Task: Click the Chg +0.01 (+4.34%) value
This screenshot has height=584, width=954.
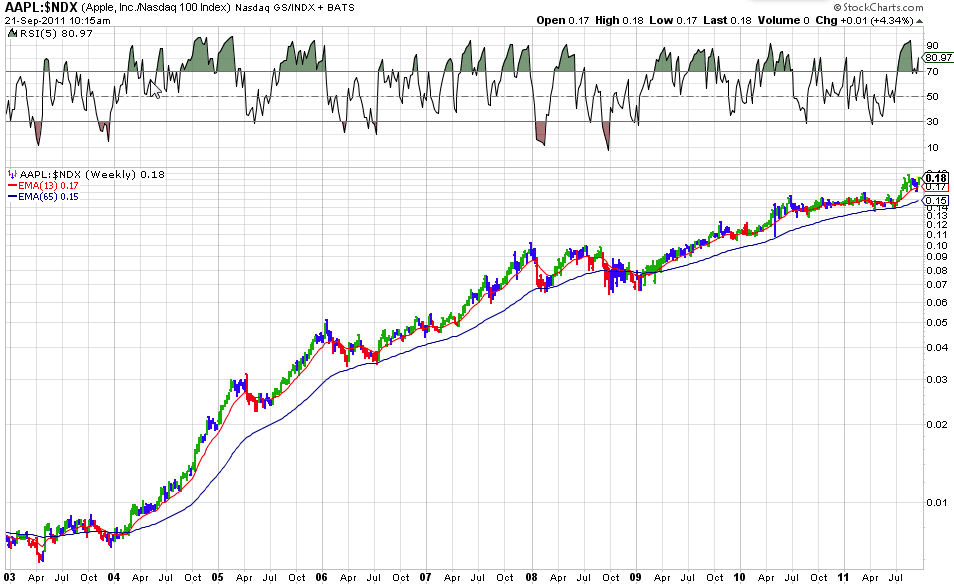Action: pyautogui.click(x=864, y=20)
